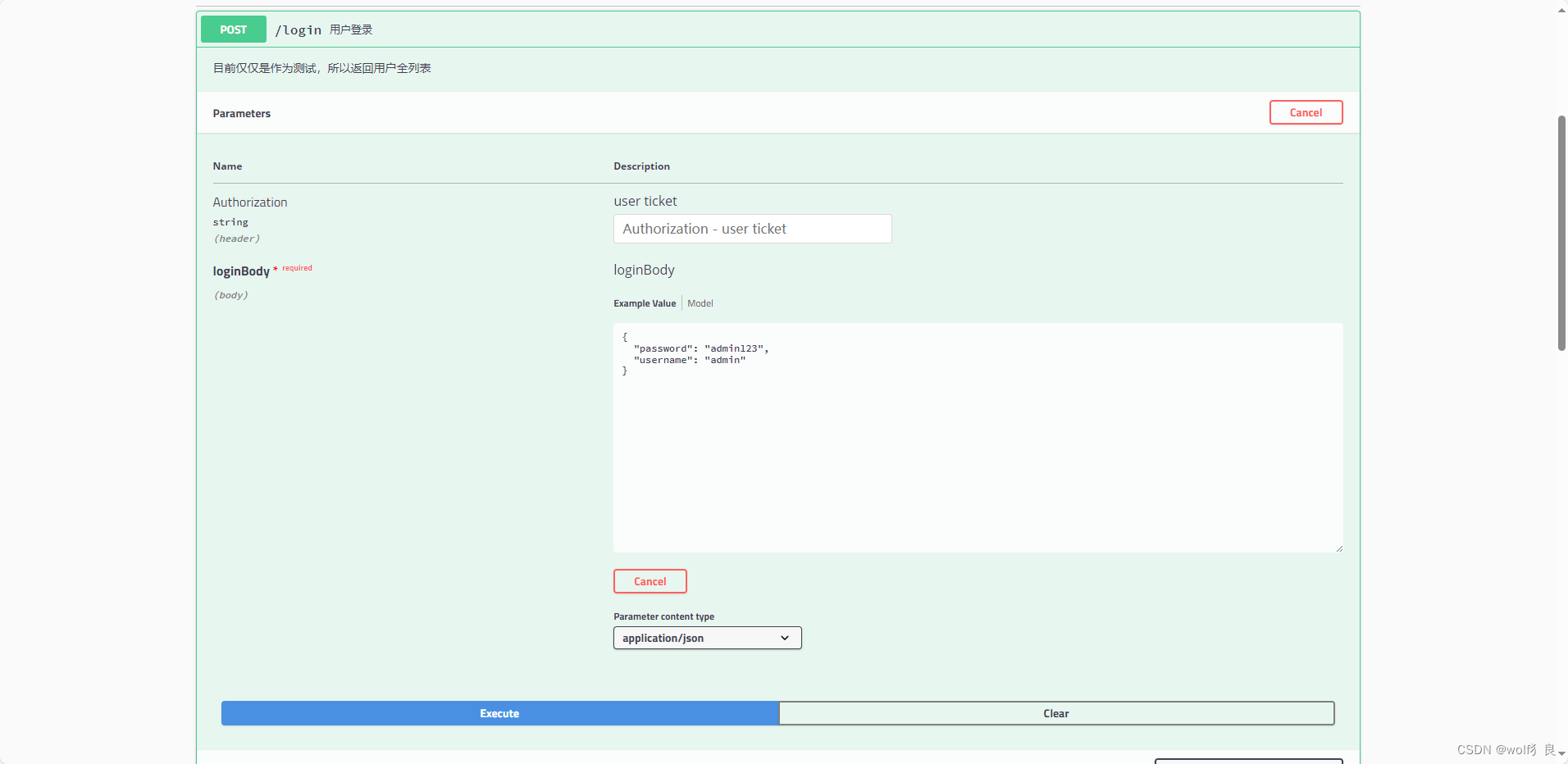Switch to the Example Value tab

[645, 303]
